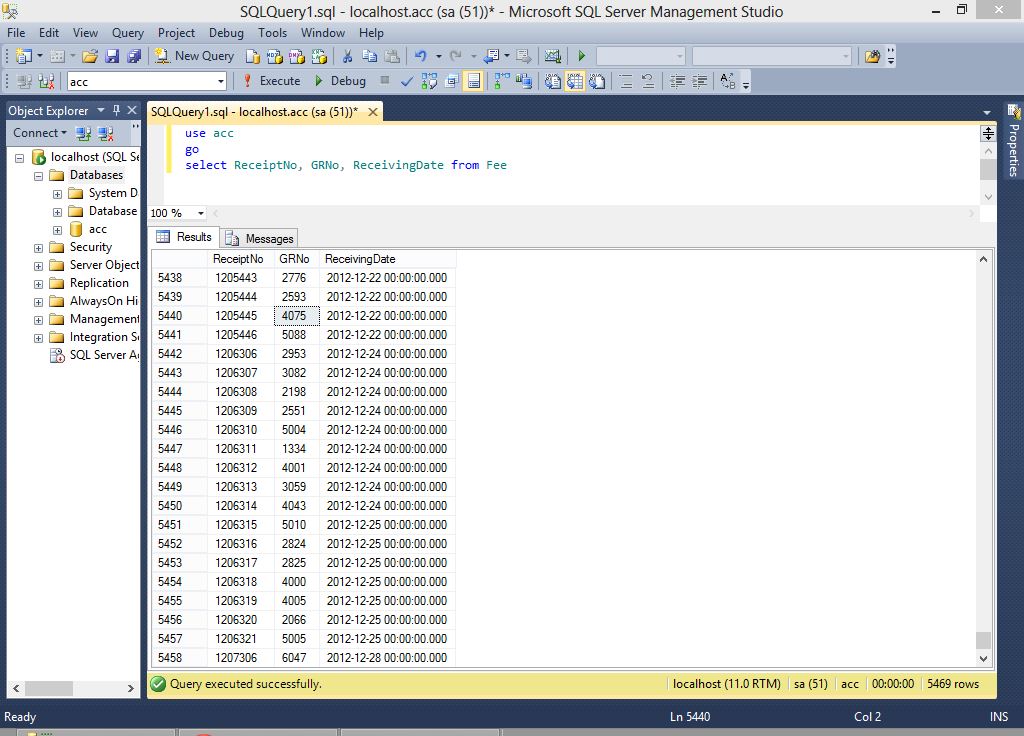Toggle Include Client Statistics
Image resolution: width=1024 pixels, height=736 pixels.
pyautogui.click(x=523, y=82)
